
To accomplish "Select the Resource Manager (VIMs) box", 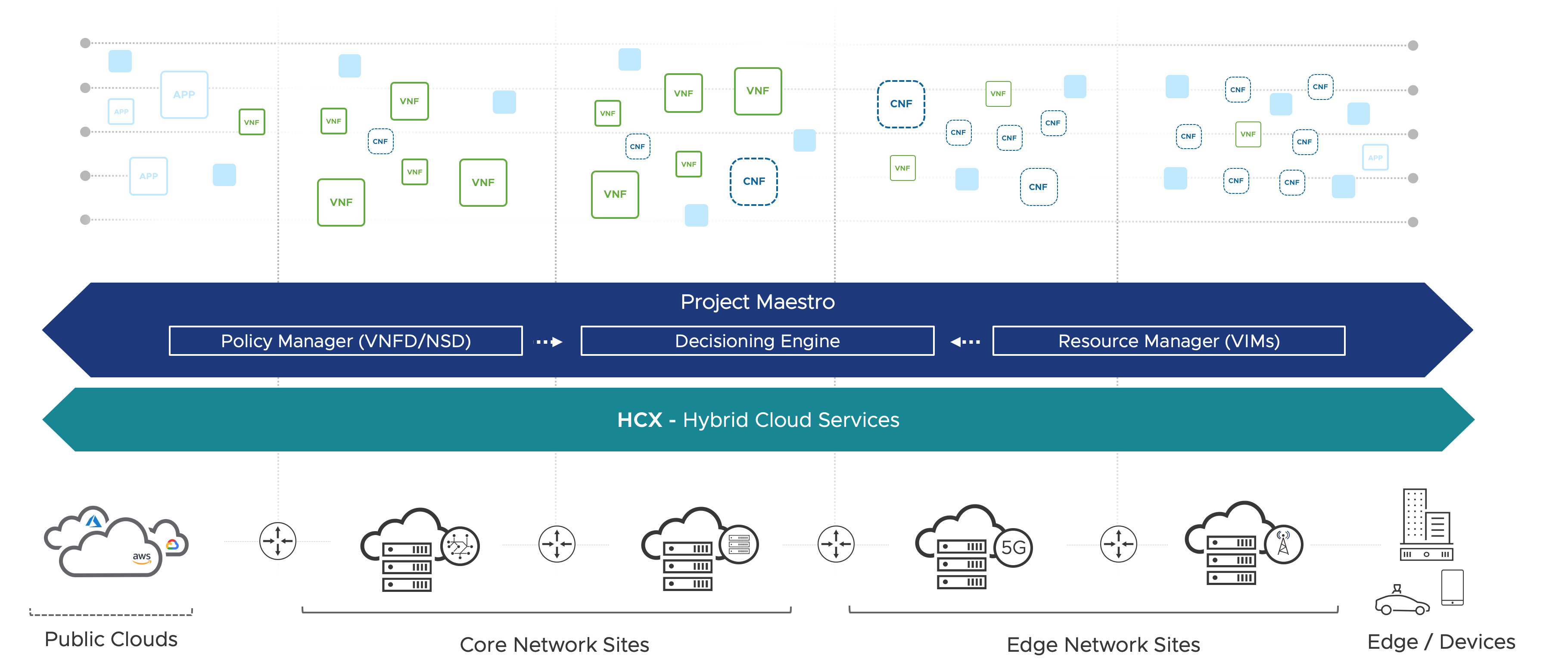I will [x=1169, y=341].
